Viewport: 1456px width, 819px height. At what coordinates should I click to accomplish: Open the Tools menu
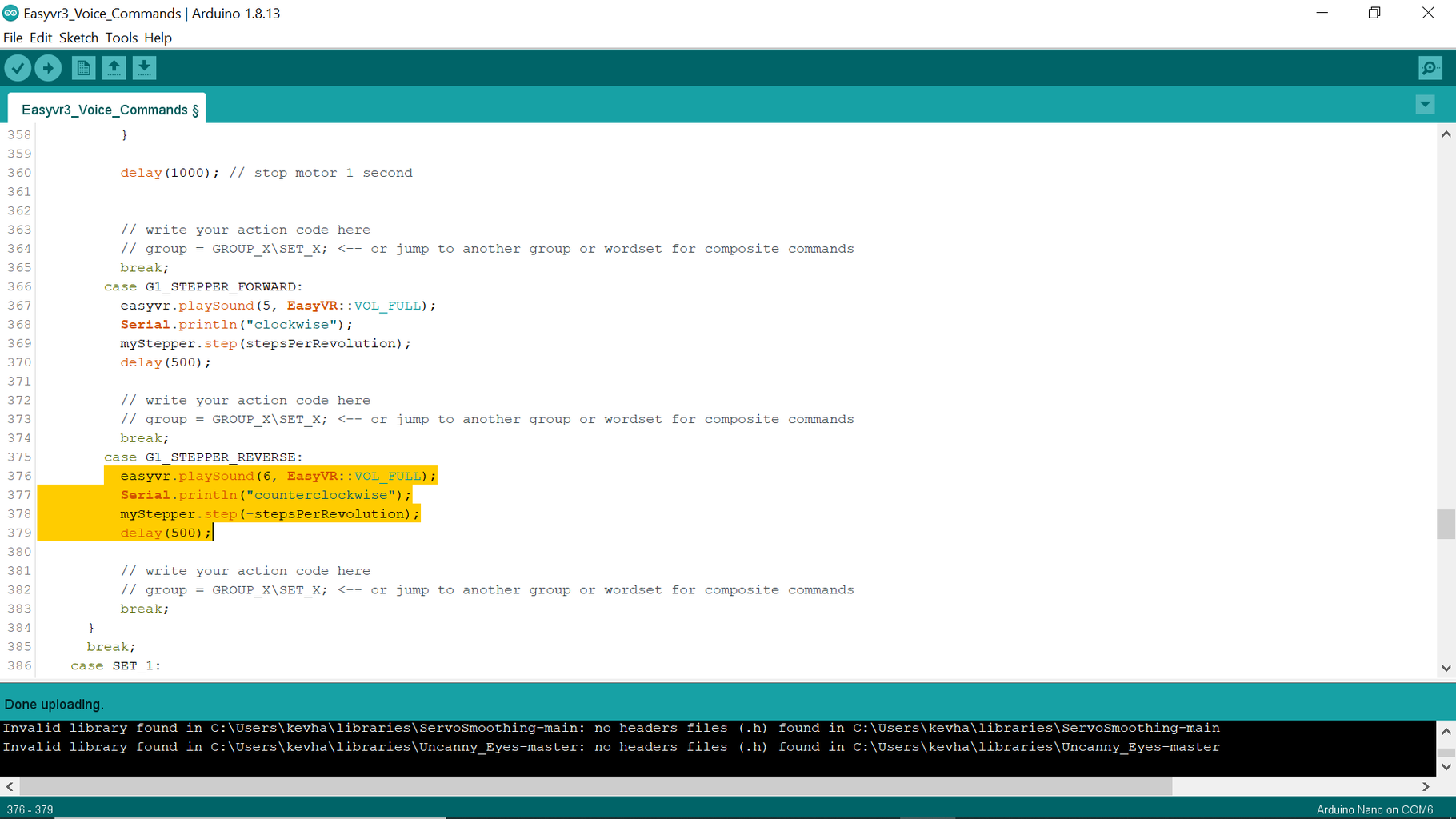click(x=122, y=38)
